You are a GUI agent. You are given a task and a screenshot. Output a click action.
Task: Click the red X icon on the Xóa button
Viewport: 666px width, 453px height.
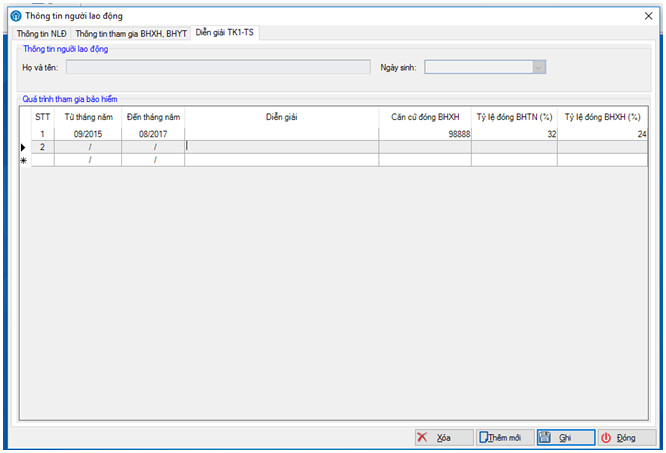pos(422,437)
